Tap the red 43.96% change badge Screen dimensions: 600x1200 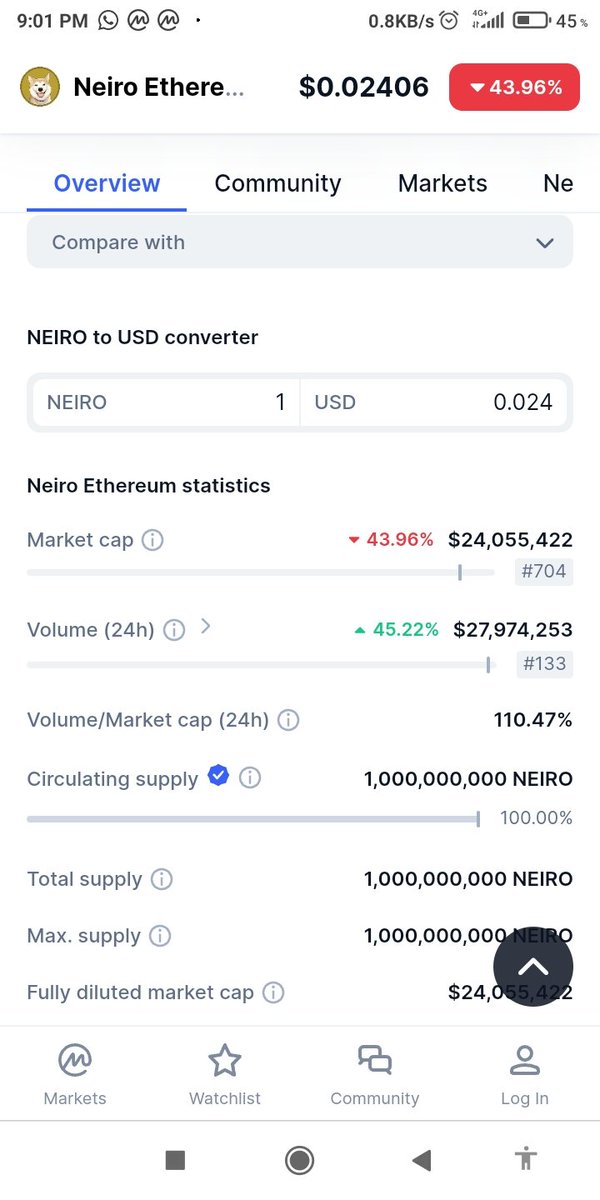516,87
